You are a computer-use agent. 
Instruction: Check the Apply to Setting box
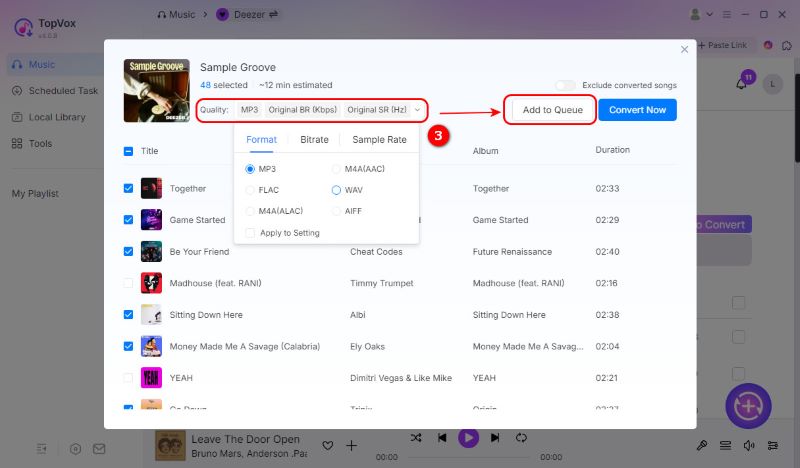tap(250, 233)
